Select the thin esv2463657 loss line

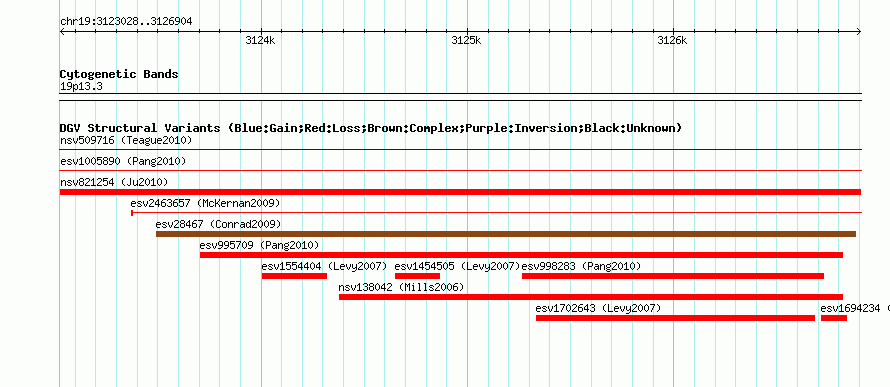pos(497,213)
